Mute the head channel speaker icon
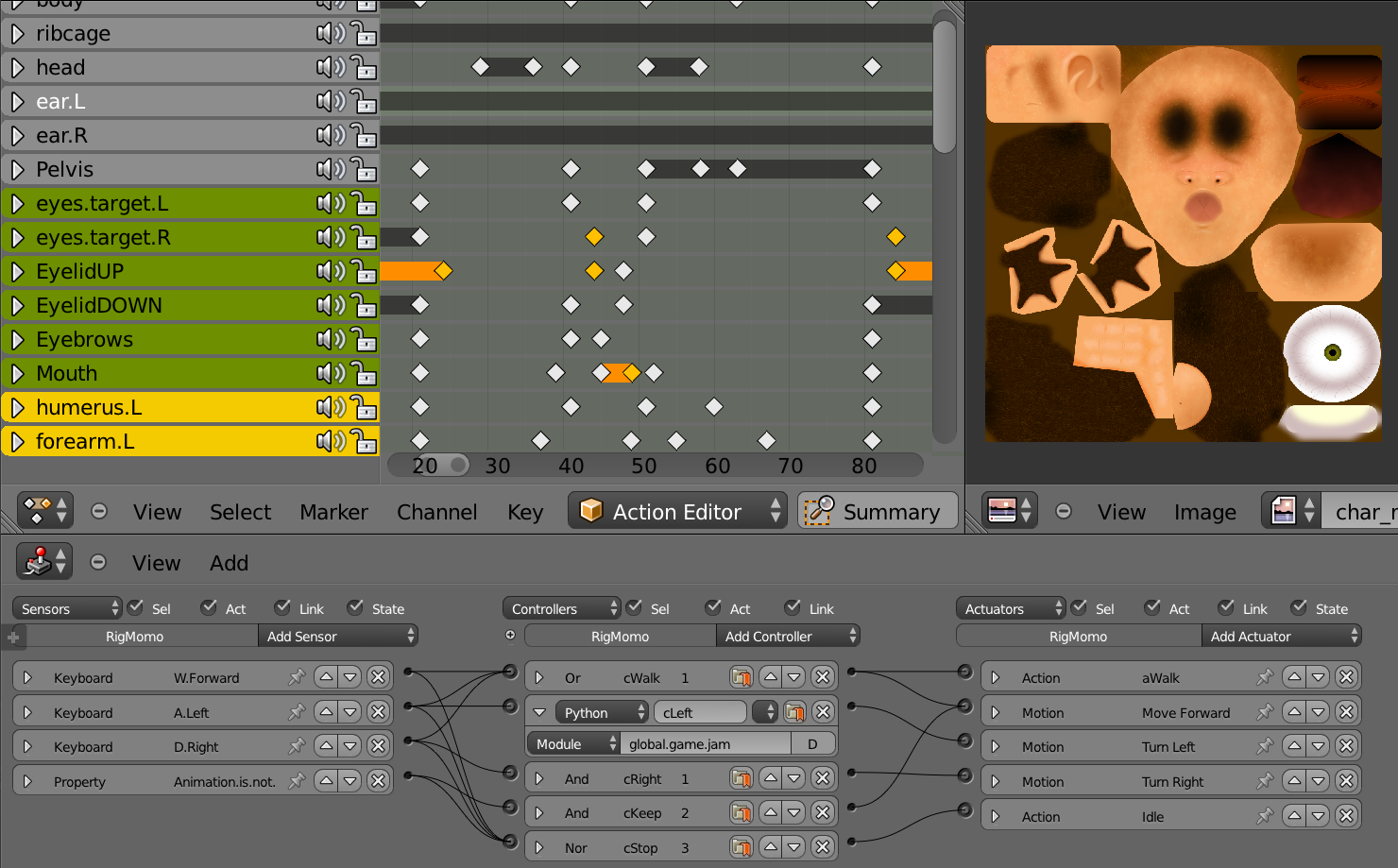 (329, 67)
